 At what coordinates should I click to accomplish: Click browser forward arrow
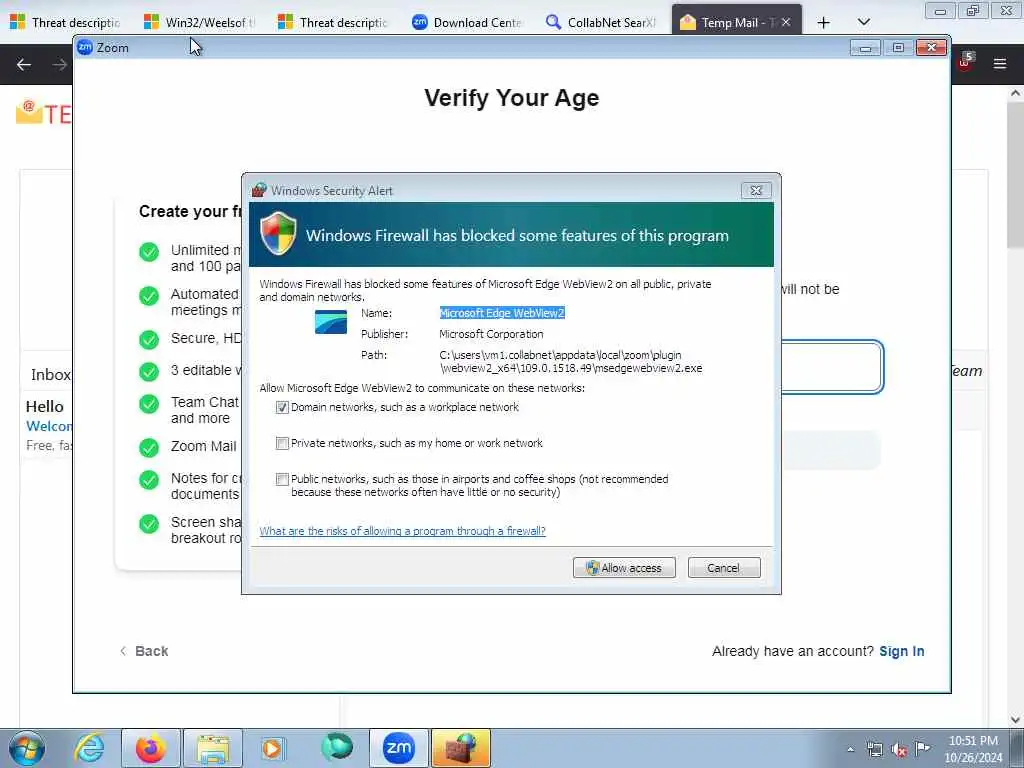tap(59, 64)
